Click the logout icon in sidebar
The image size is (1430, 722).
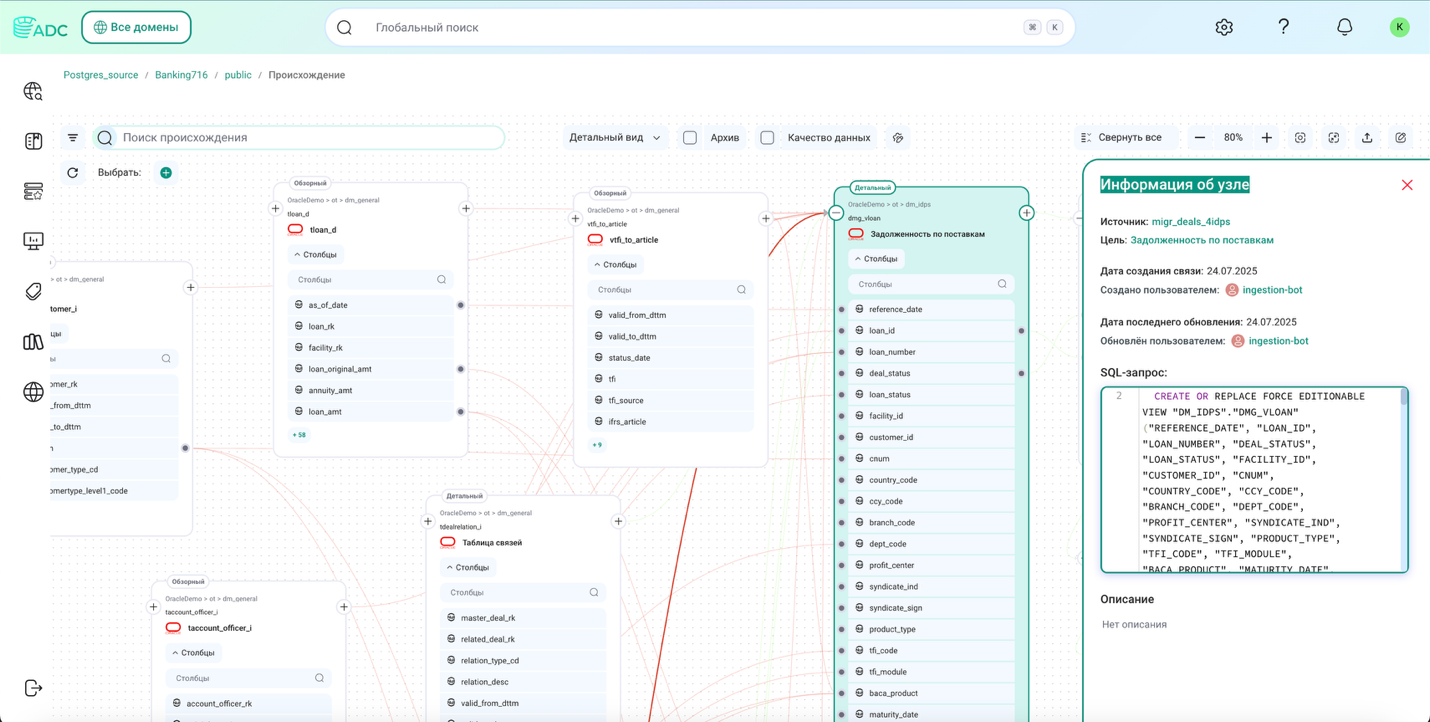tap(33, 688)
